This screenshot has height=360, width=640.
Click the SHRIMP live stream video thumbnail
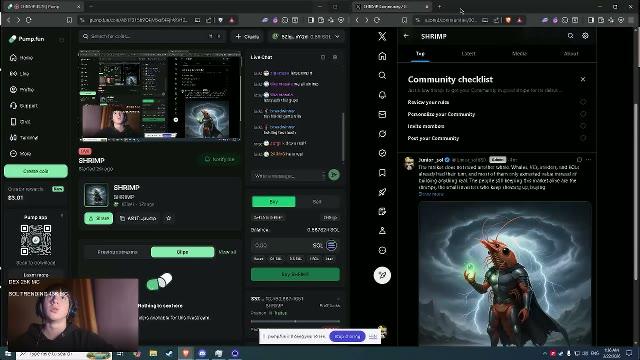(x=160, y=96)
